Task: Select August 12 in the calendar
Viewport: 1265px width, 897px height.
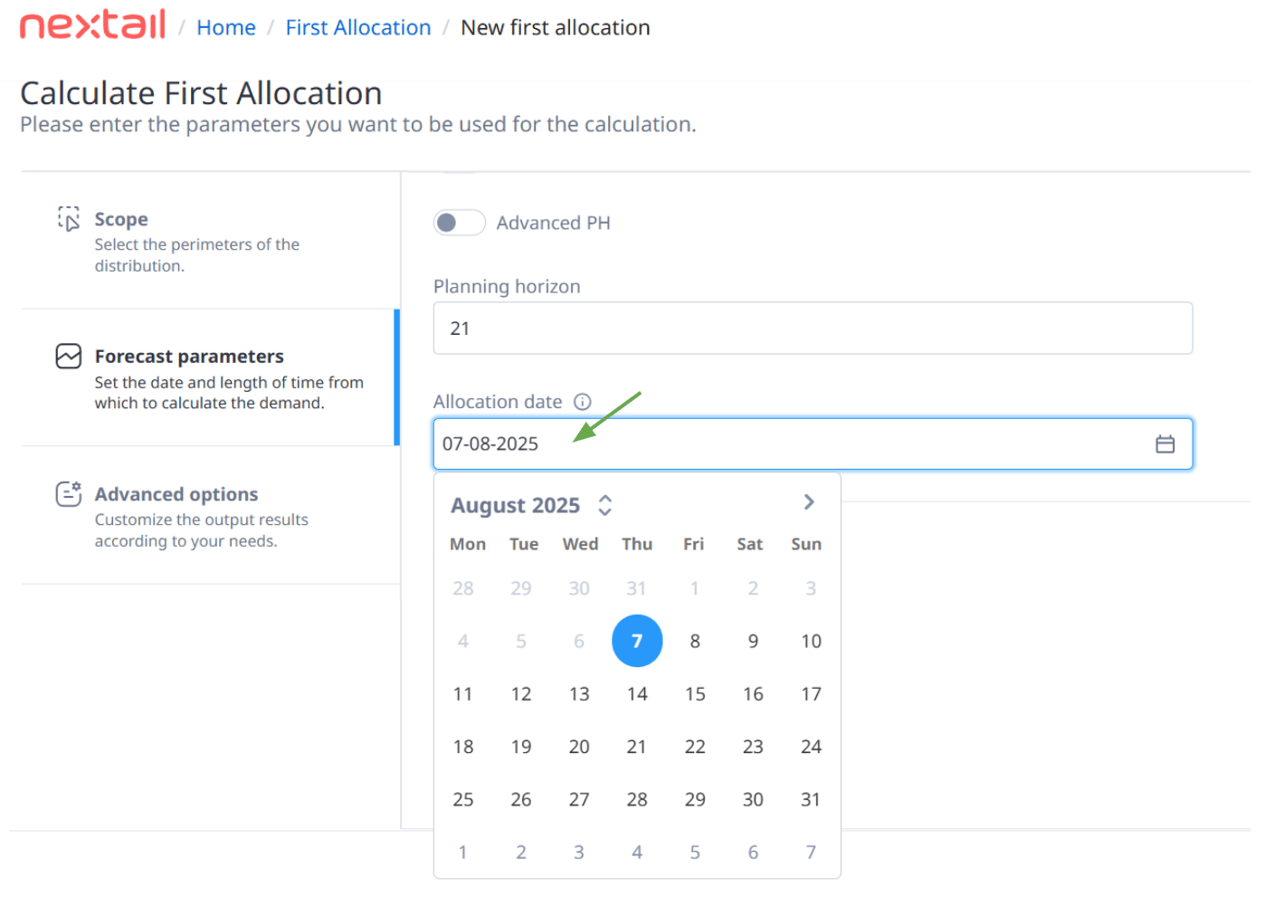Action: click(521, 694)
